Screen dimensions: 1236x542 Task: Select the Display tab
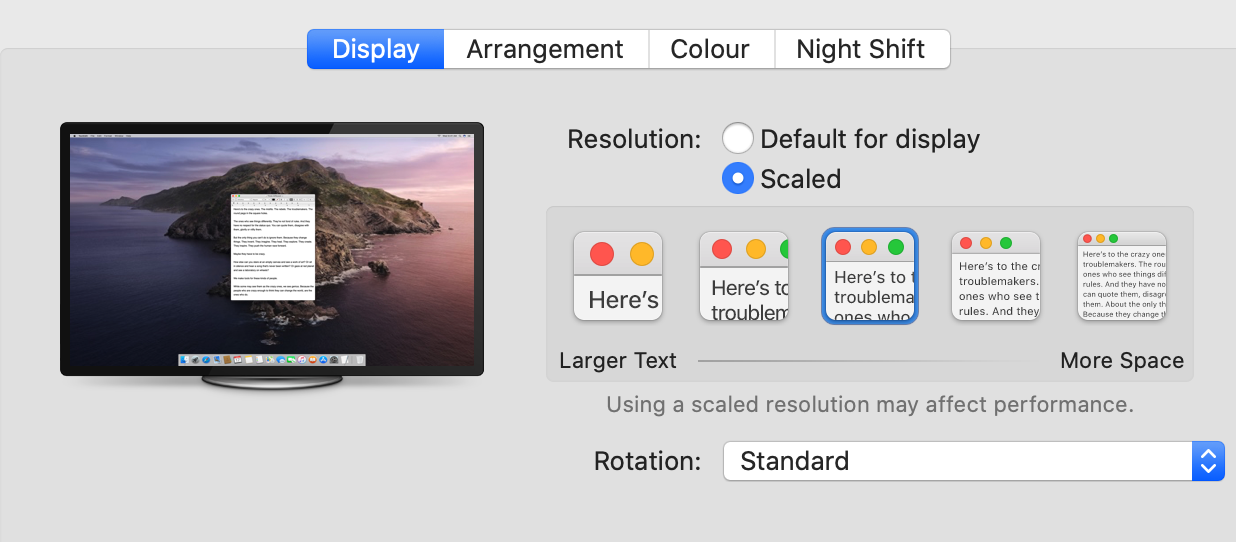coord(376,49)
